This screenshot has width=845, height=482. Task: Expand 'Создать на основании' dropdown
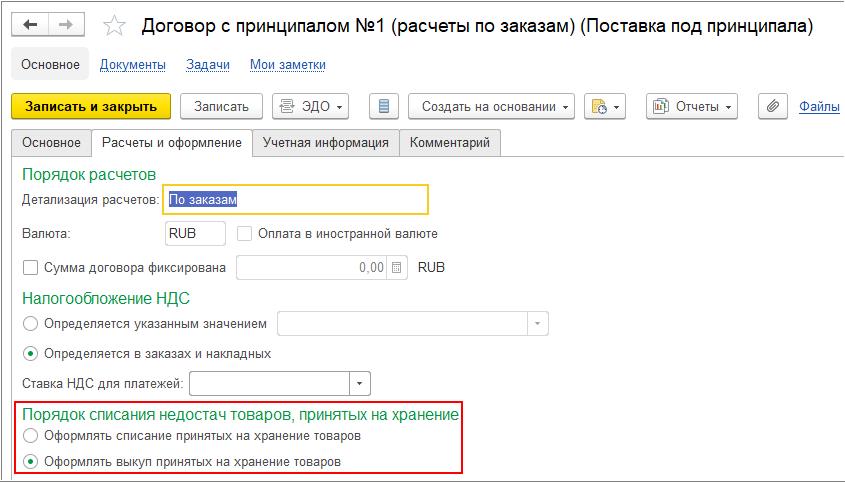(497, 106)
